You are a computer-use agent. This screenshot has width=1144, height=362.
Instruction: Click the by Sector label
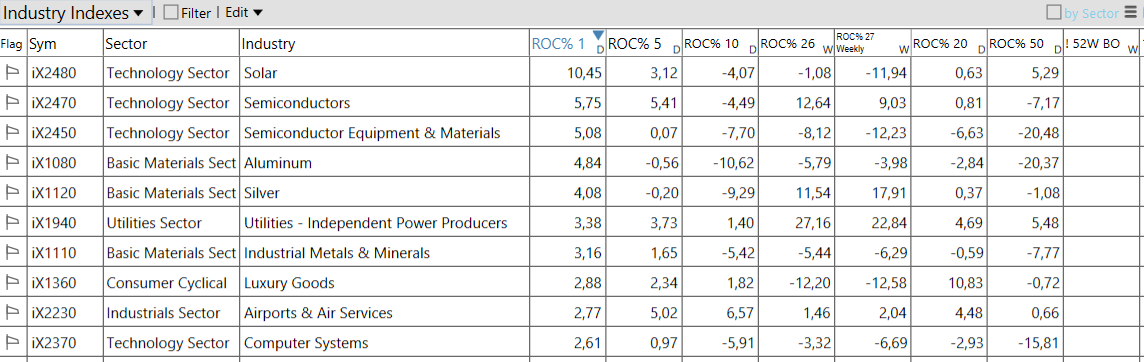pos(1091,12)
